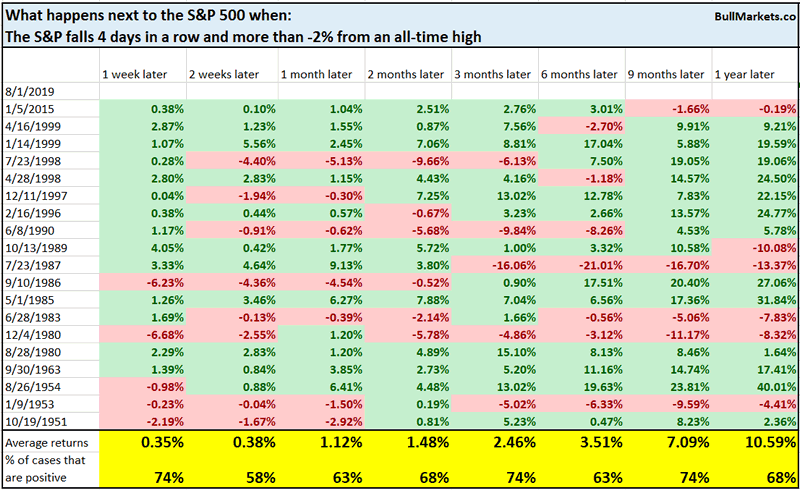Click the '3 months later' column header

490,75
